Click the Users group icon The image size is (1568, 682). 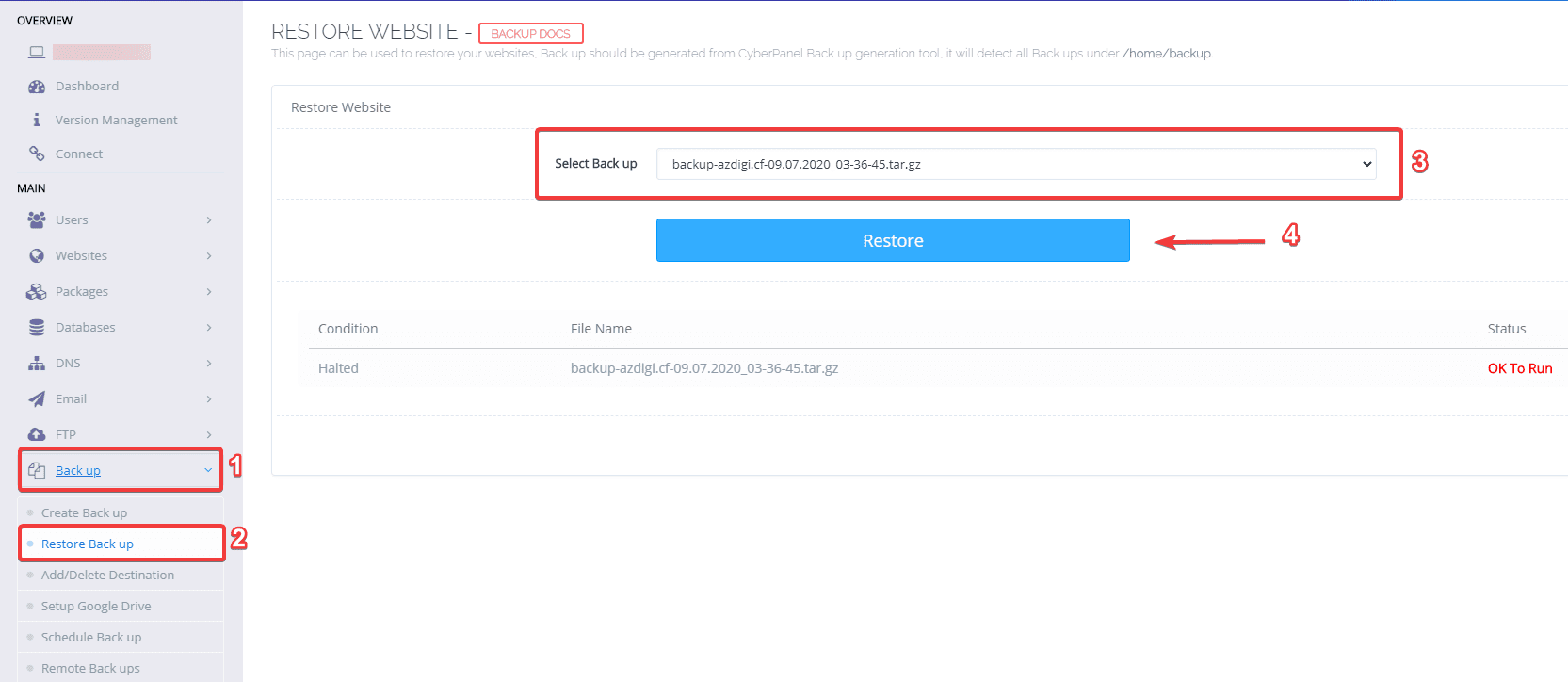pyautogui.click(x=37, y=219)
